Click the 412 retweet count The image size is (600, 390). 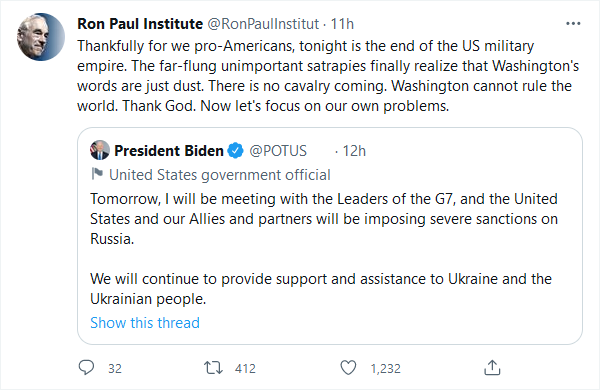(245, 368)
